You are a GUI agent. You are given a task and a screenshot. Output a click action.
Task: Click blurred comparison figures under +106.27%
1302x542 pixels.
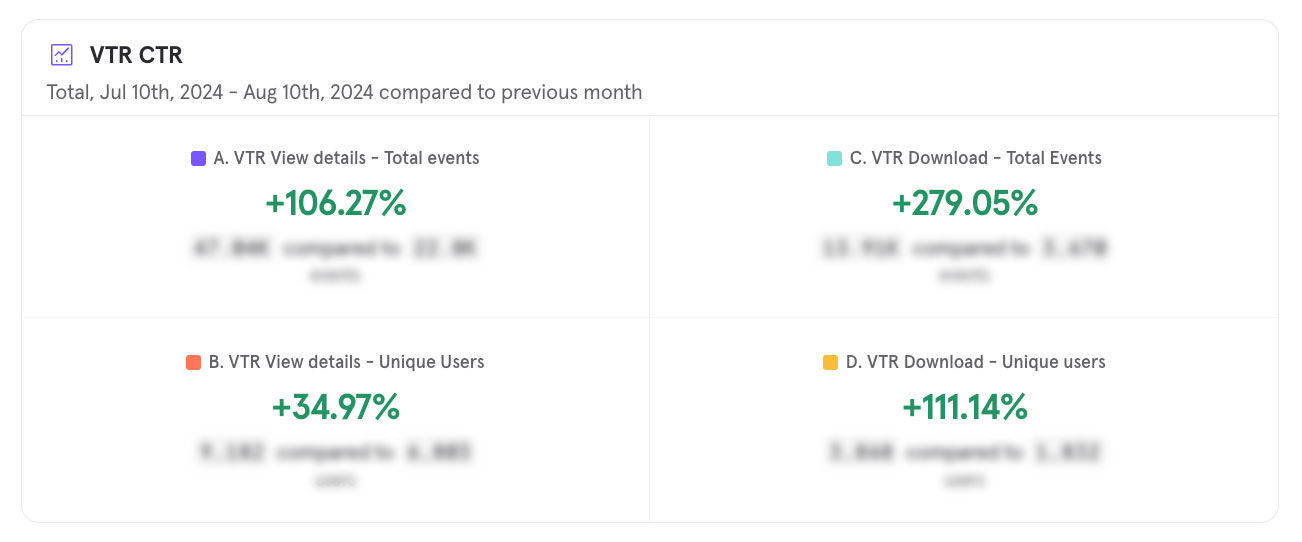click(x=336, y=248)
